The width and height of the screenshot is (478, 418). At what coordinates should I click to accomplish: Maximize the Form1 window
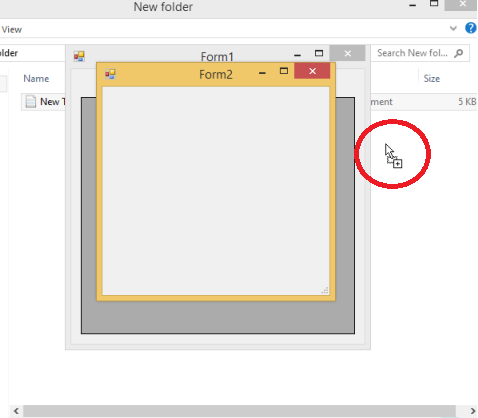click(319, 53)
